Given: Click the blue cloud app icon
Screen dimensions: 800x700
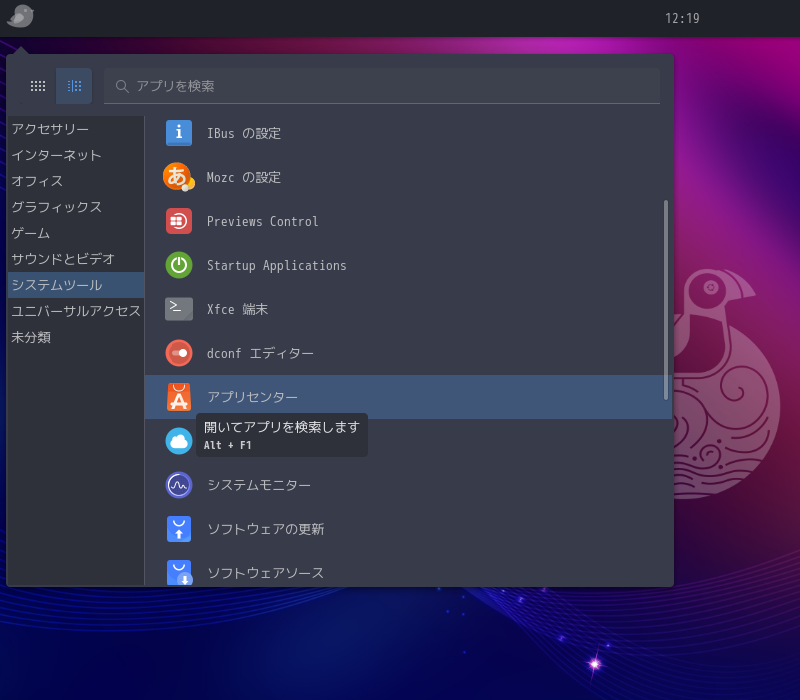Looking at the screenshot, I should [179, 441].
